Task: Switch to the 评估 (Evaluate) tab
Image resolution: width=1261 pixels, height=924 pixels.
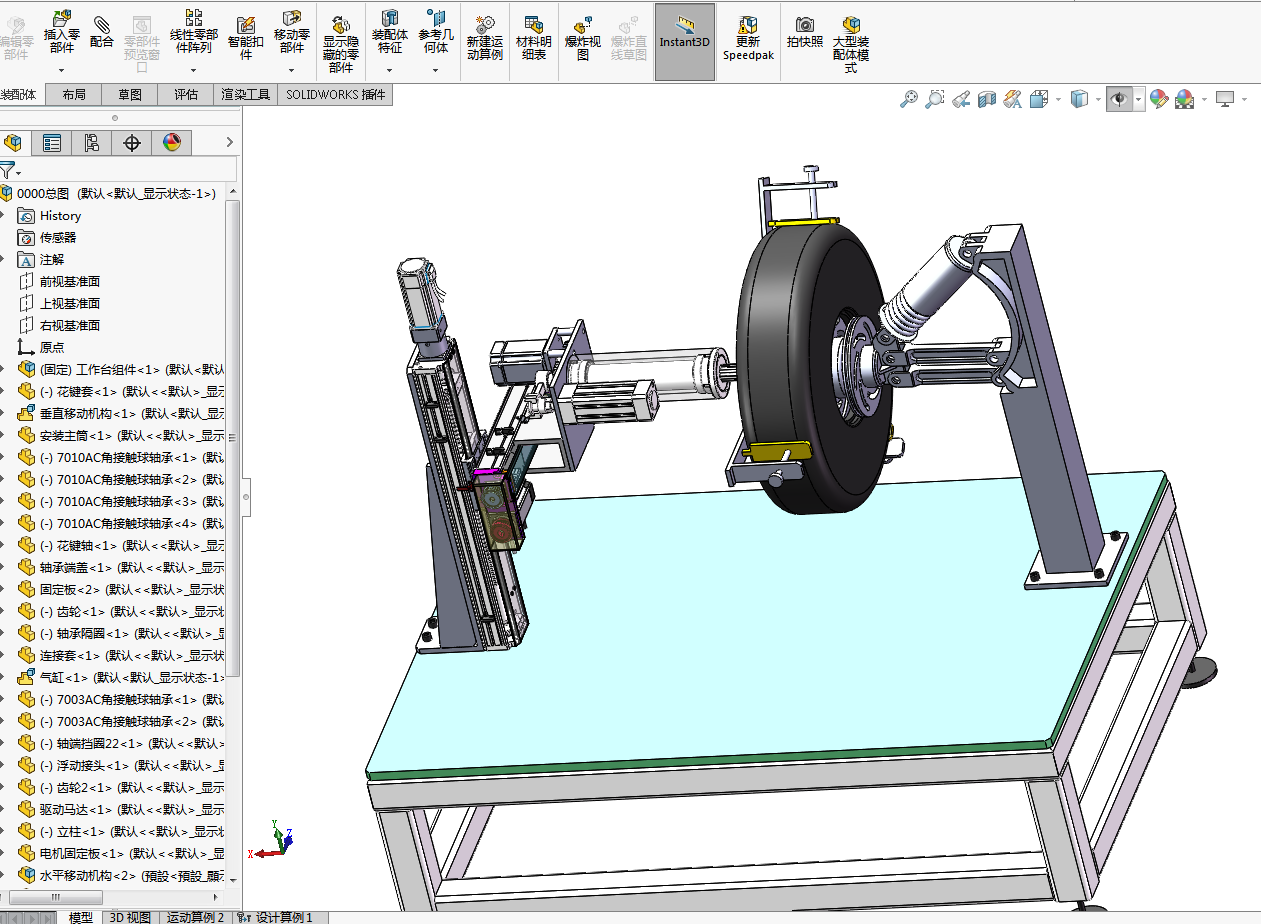Action: [186, 95]
